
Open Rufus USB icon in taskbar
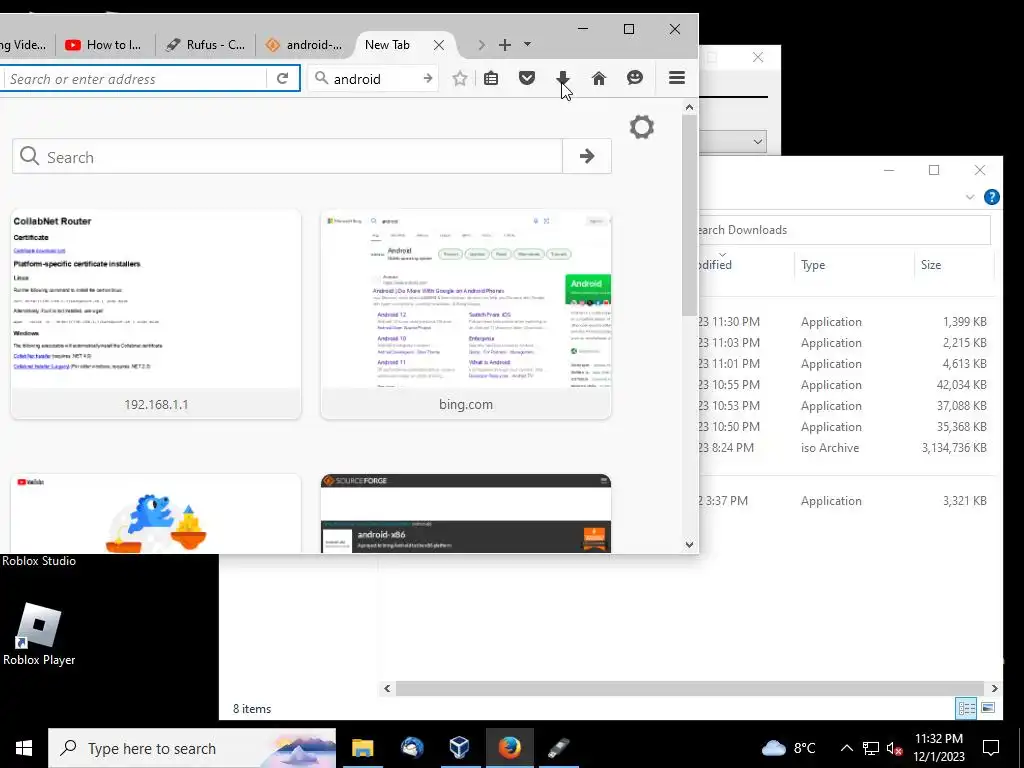coord(559,748)
